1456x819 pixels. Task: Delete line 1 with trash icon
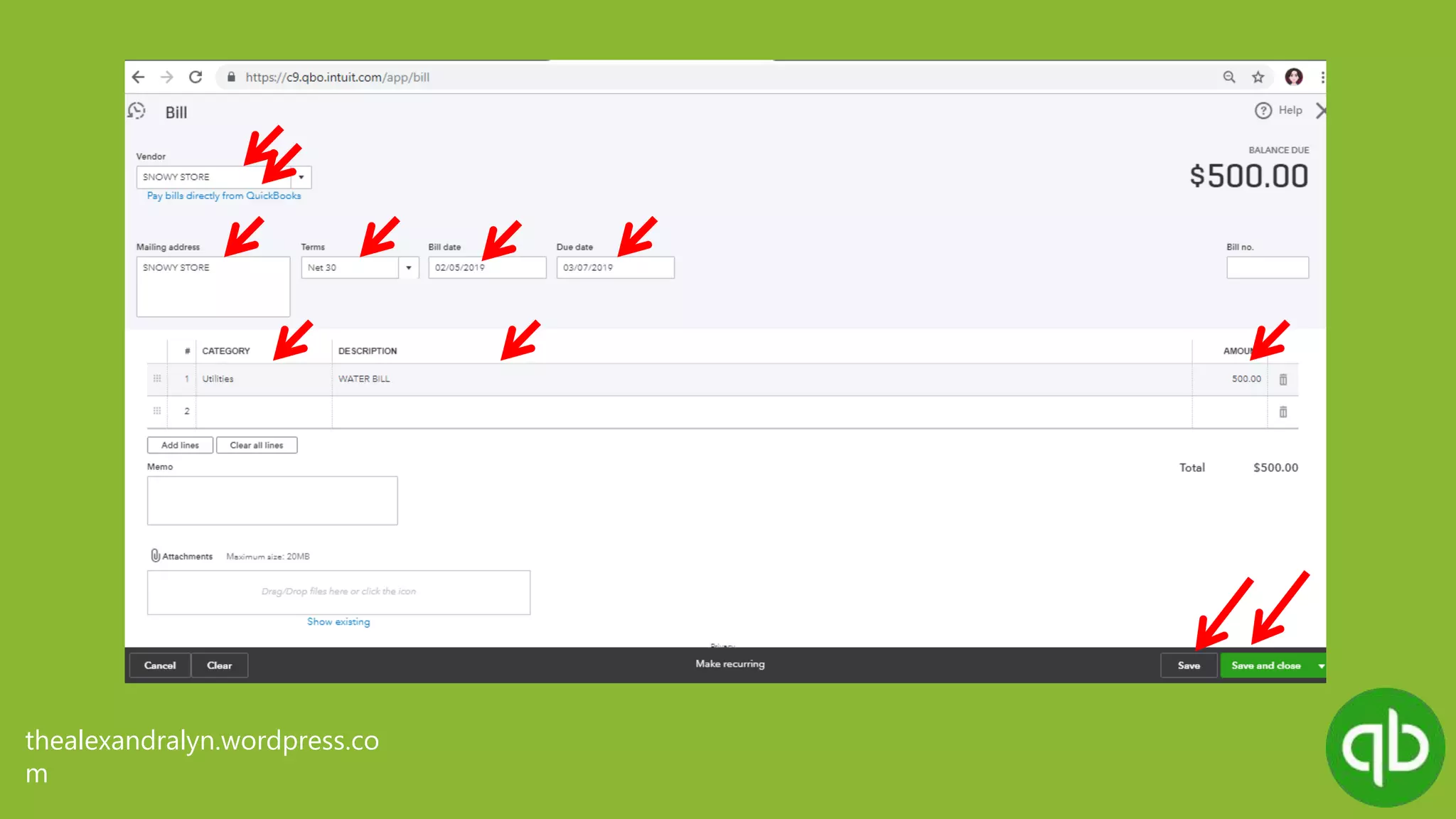(x=1283, y=380)
